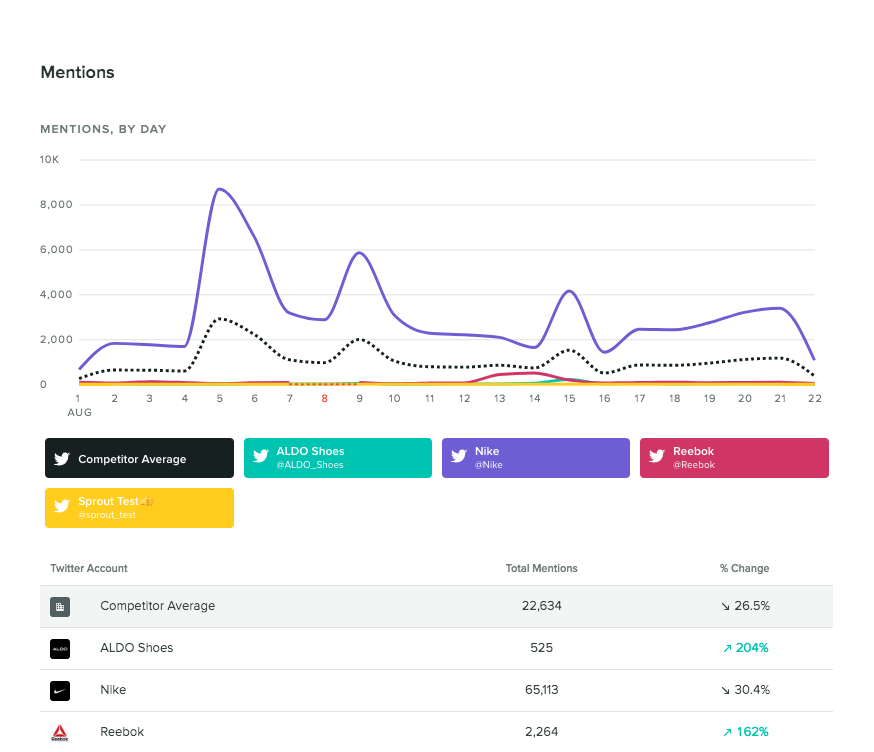Viewport: 874px width, 752px height.
Task: Click total mentions value 525
Action: pos(542,648)
